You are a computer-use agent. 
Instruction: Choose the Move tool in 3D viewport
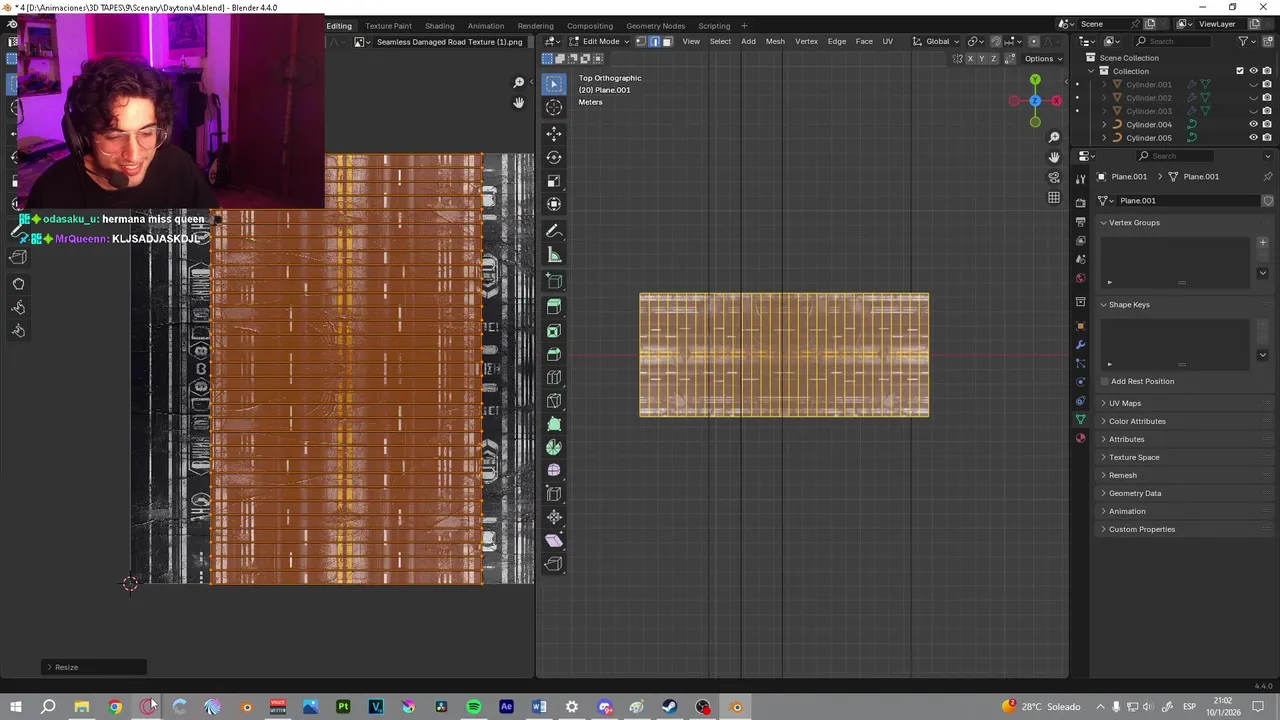pos(554,133)
